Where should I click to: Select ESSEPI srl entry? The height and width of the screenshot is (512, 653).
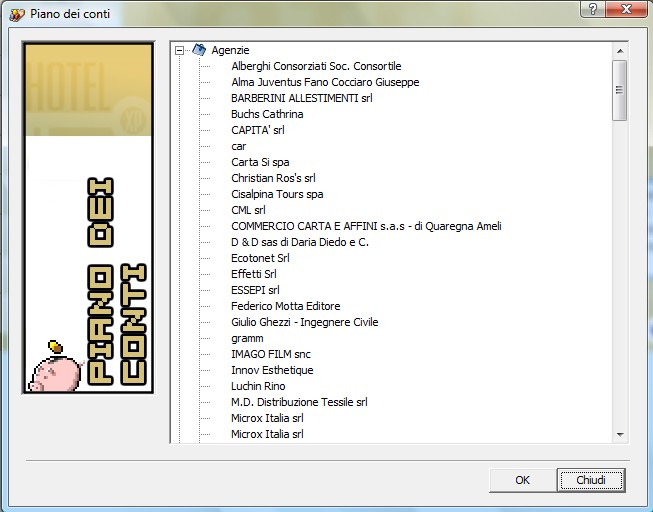point(255,290)
